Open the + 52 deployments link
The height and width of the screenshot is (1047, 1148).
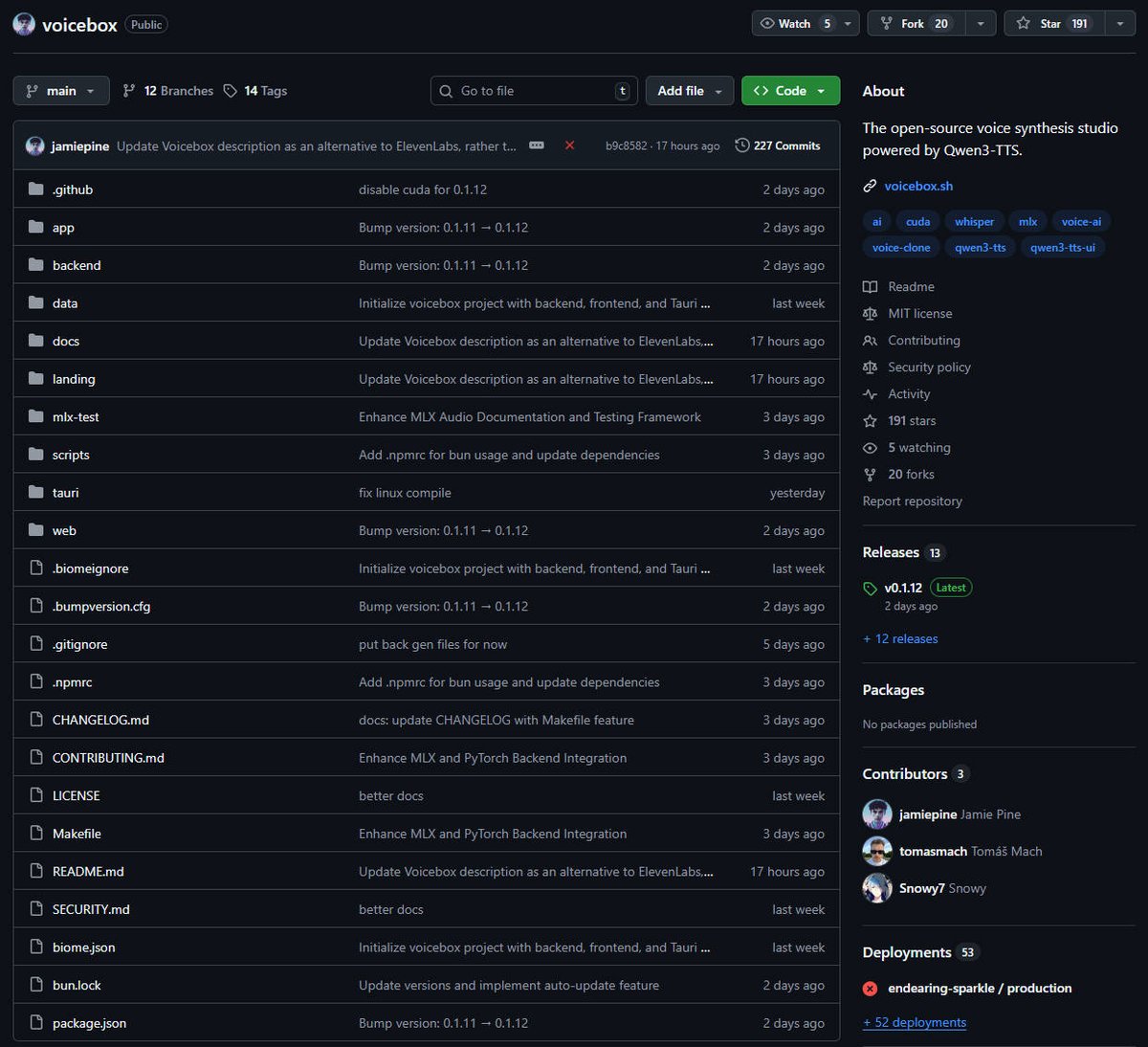[915, 1022]
